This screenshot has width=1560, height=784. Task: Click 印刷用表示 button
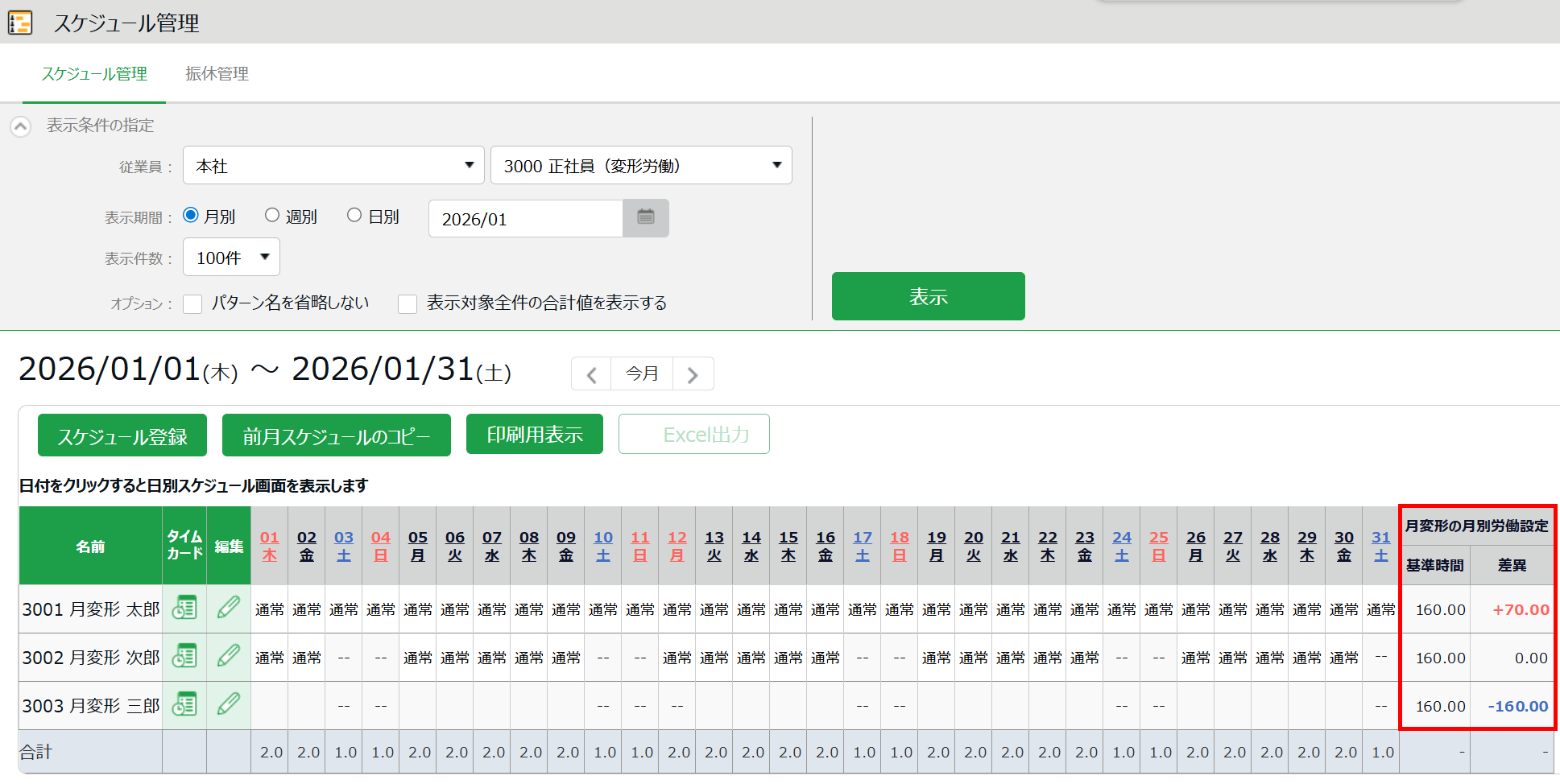[535, 434]
